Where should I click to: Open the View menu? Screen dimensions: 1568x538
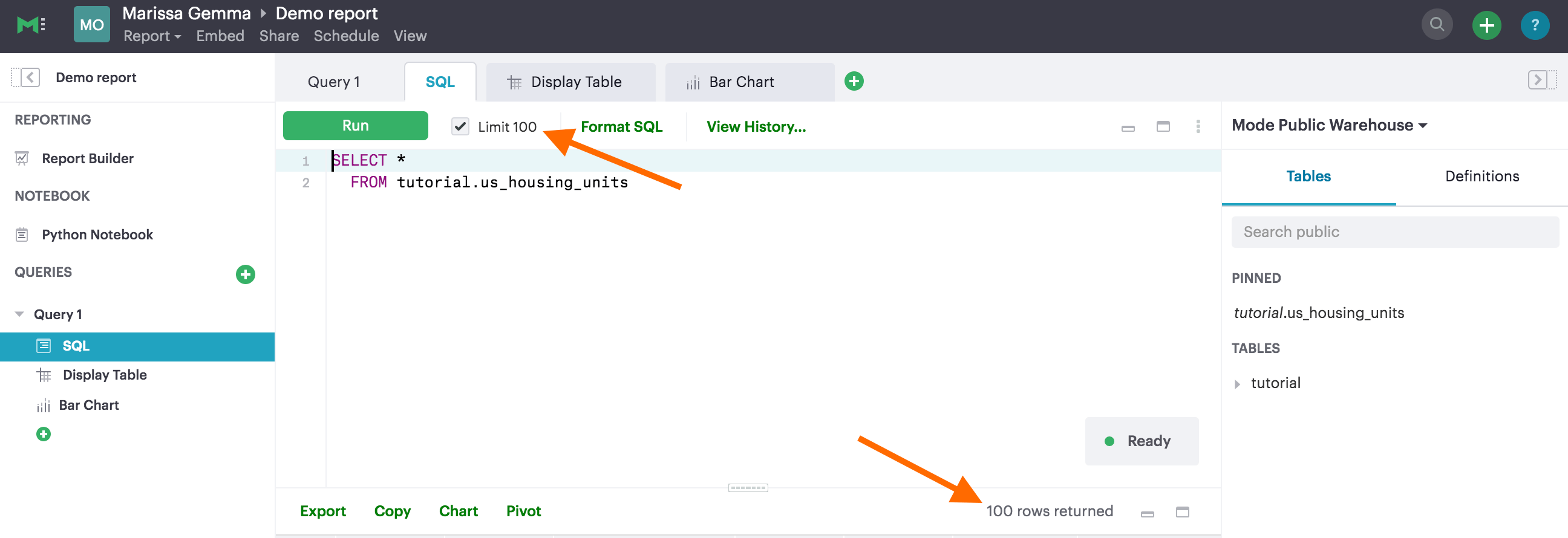point(410,36)
